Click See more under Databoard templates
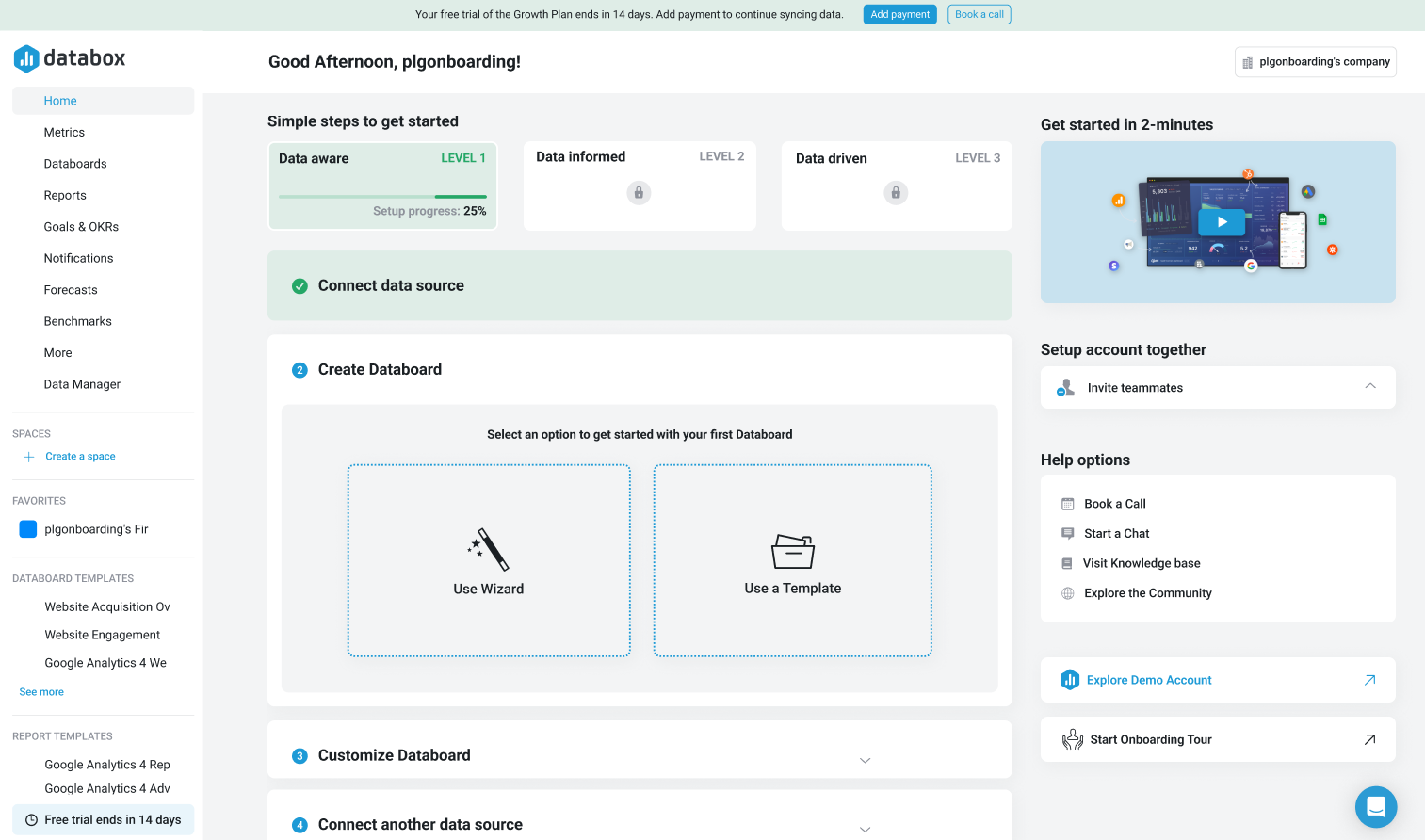The image size is (1425, 840). pyautogui.click(x=41, y=692)
